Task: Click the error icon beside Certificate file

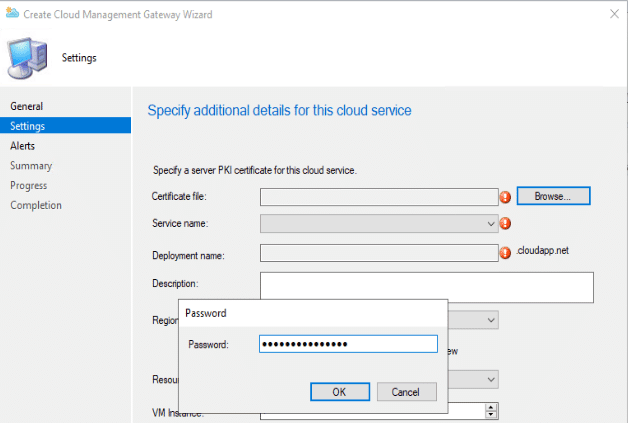Action: click(x=506, y=197)
